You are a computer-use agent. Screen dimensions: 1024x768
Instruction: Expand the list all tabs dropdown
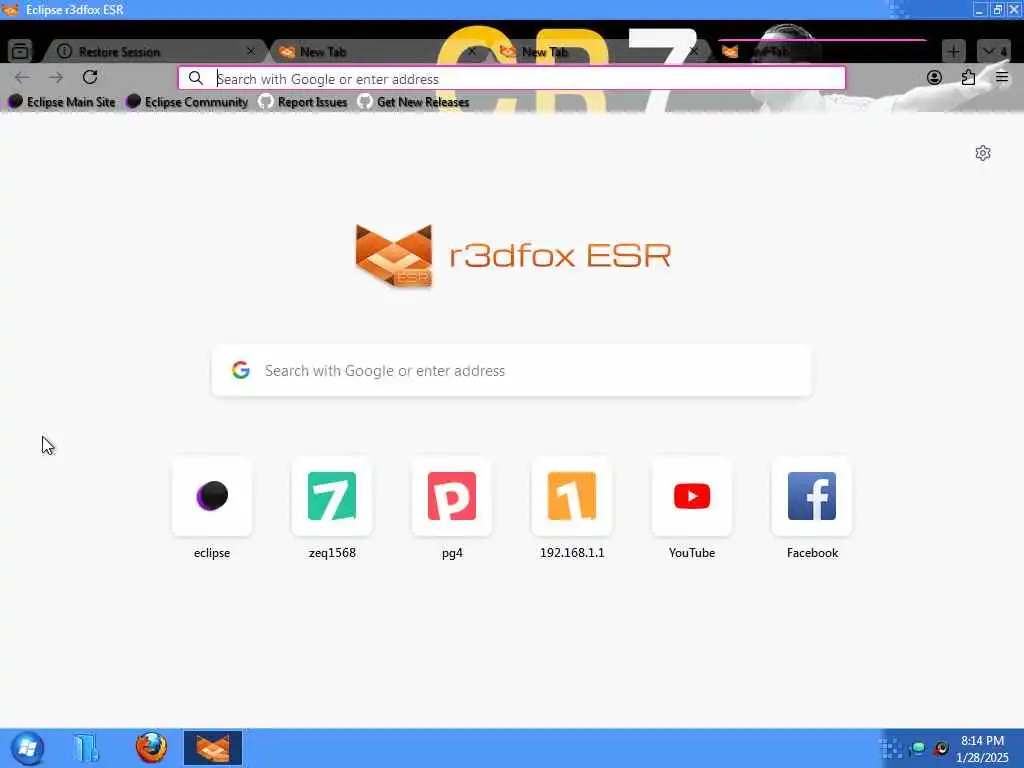pyautogui.click(x=994, y=51)
